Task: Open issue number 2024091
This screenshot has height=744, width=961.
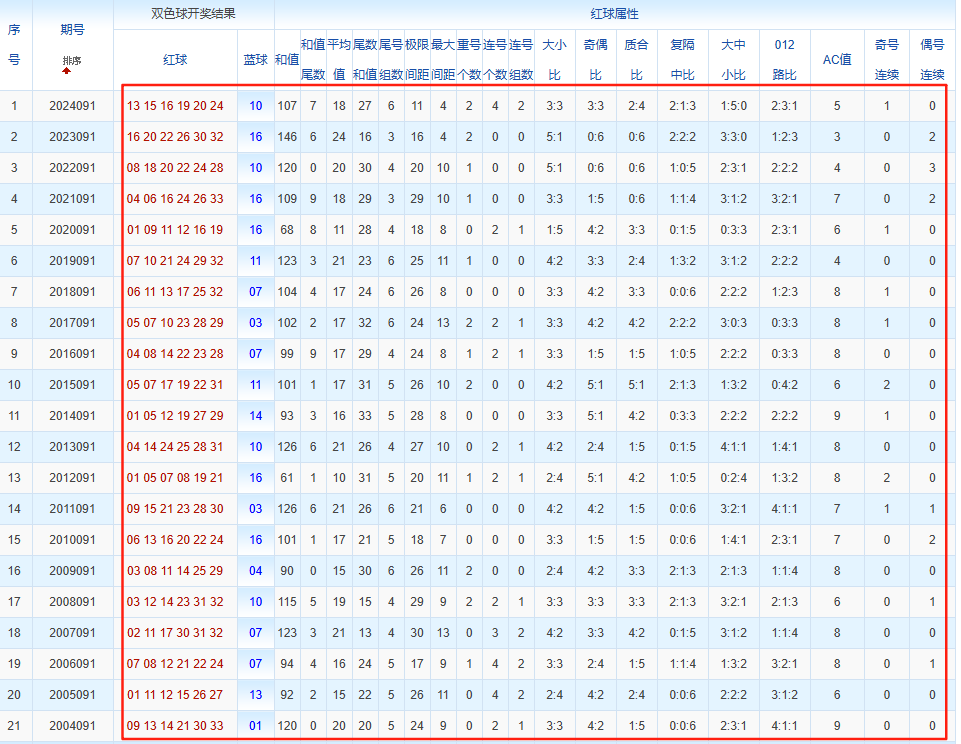Action: point(72,106)
